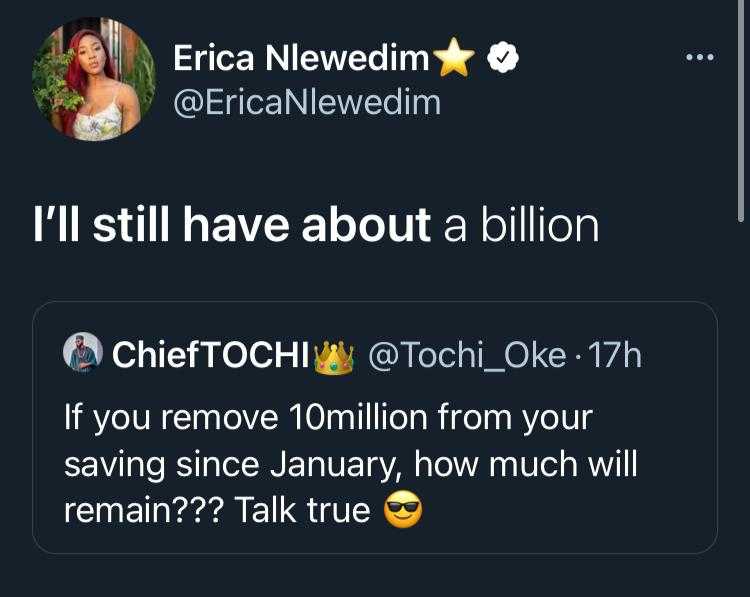The height and width of the screenshot is (597, 750).
Task: Click the sunglasses emoji in the quoted tweet
Action: pyautogui.click(x=403, y=511)
